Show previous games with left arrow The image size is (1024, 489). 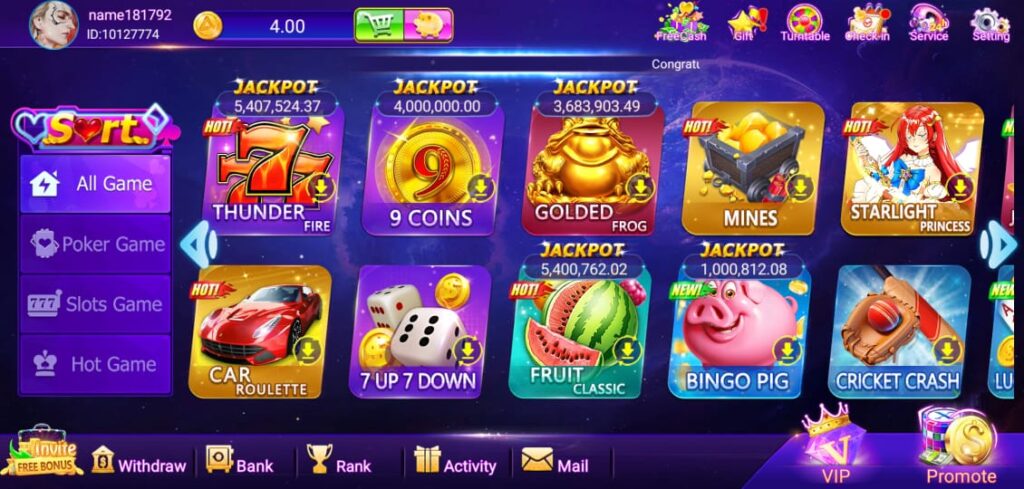[x=198, y=244]
